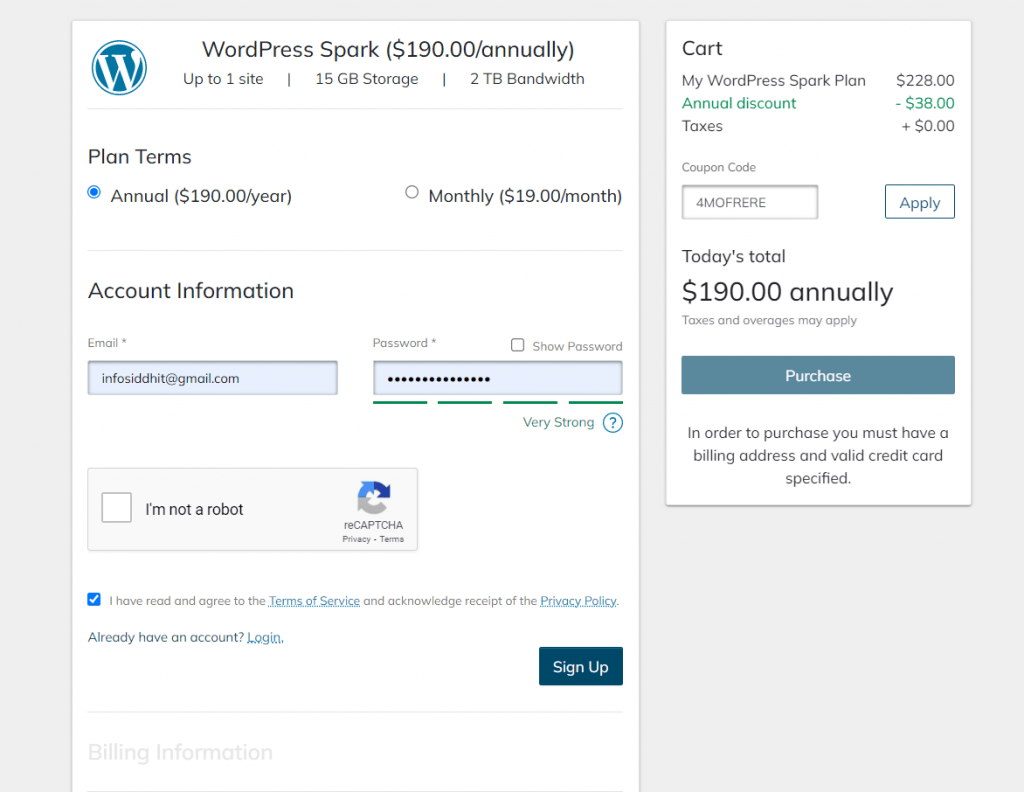
Task: Click the password strength help icon
Action: point(613,422)
